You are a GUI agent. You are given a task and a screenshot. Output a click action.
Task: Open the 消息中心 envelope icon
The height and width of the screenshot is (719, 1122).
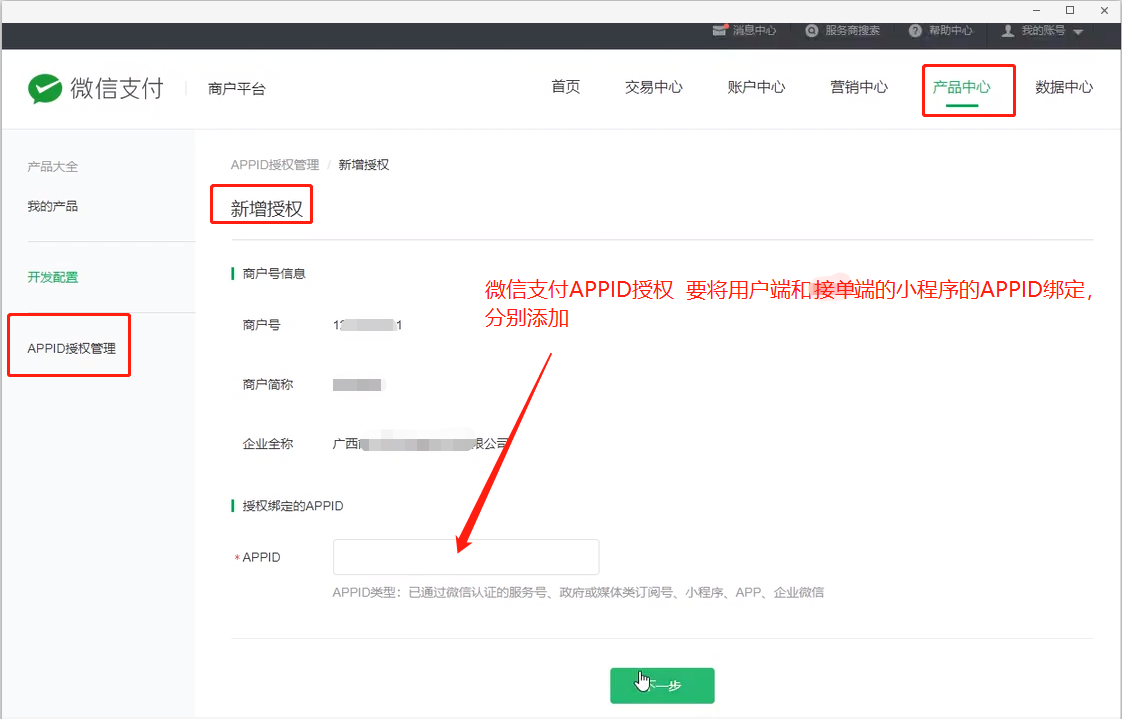(x=720, y=31)
